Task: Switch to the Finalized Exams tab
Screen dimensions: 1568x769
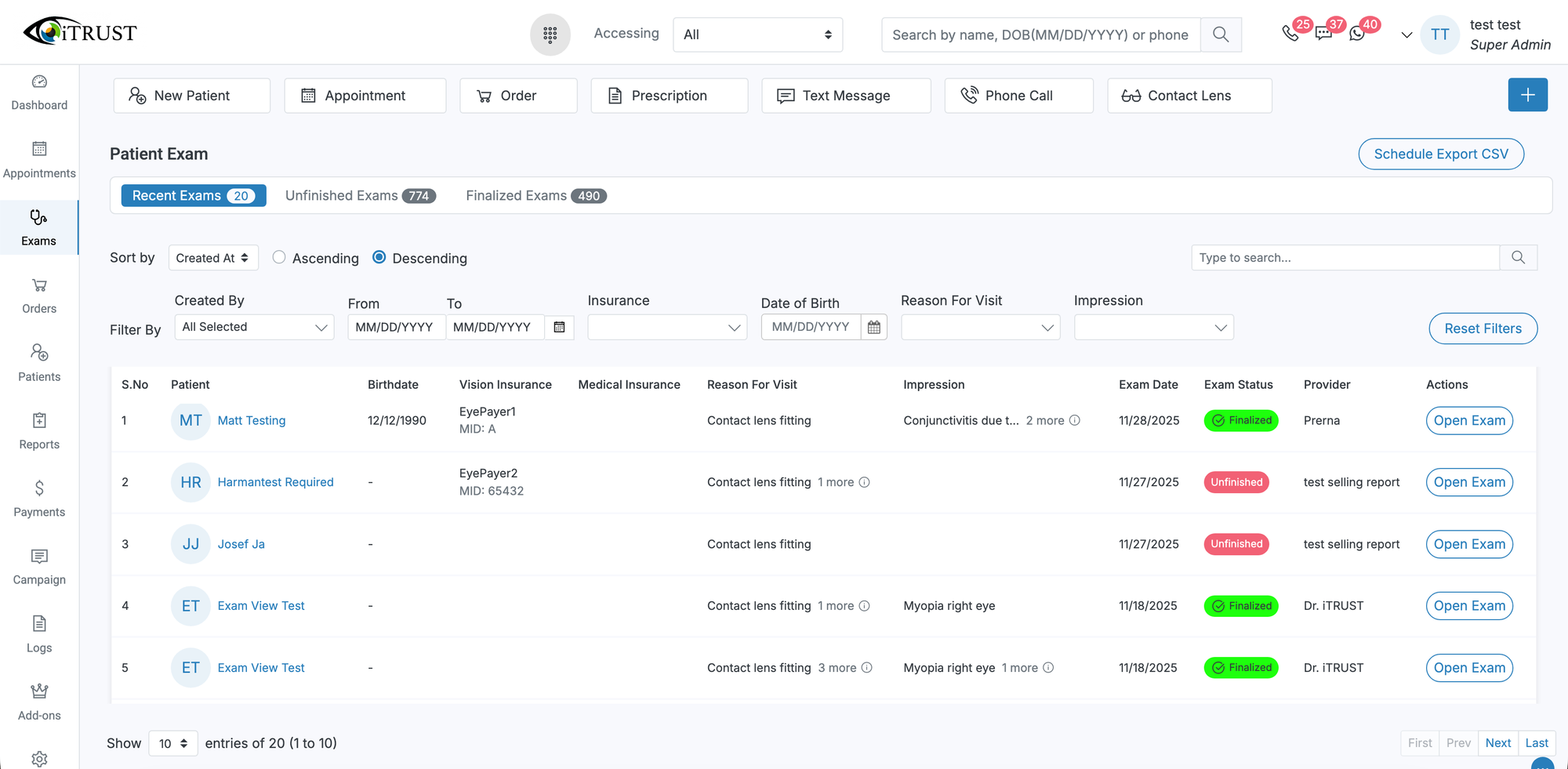Action: coord(535,196)
